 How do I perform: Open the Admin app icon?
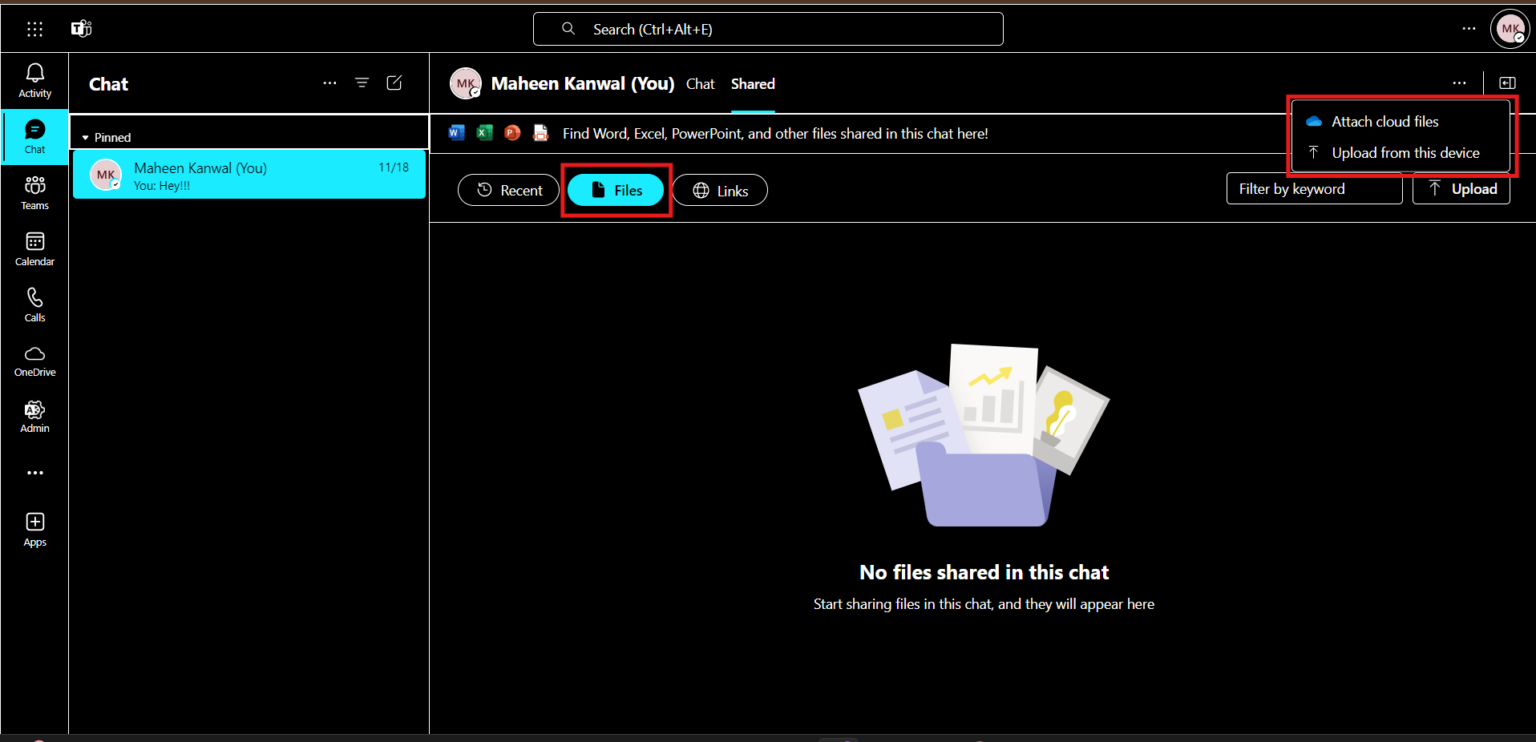[35, 416]
